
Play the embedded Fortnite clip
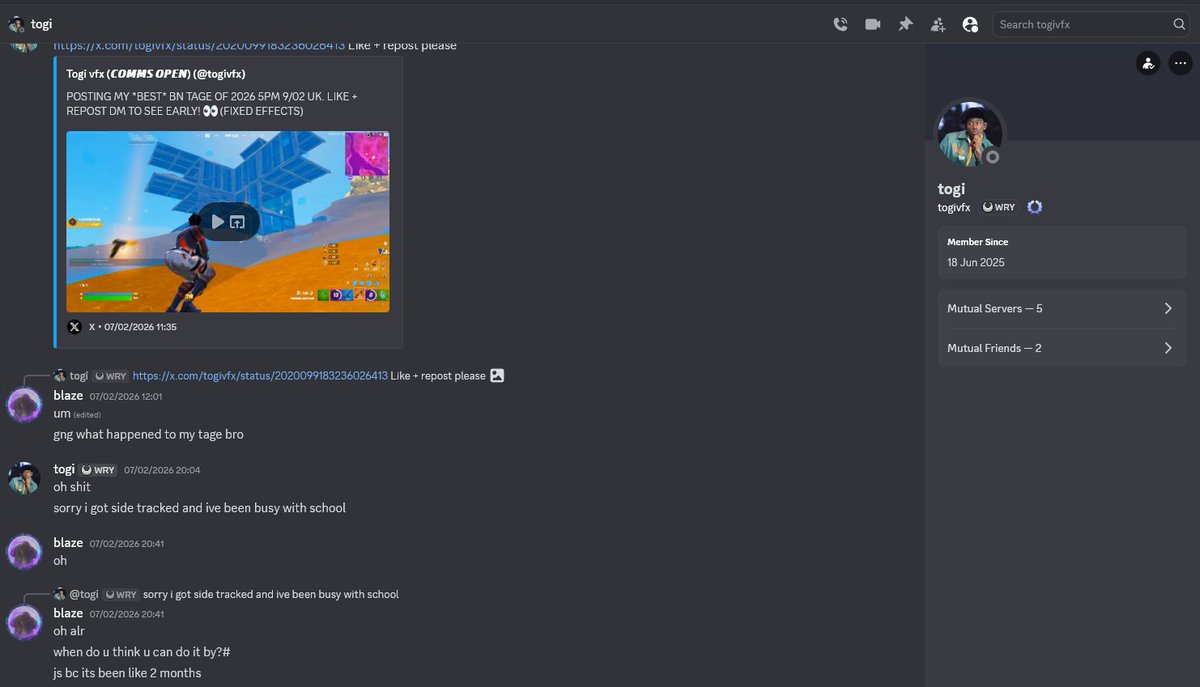pyautogui.click(x=216, y=221)
